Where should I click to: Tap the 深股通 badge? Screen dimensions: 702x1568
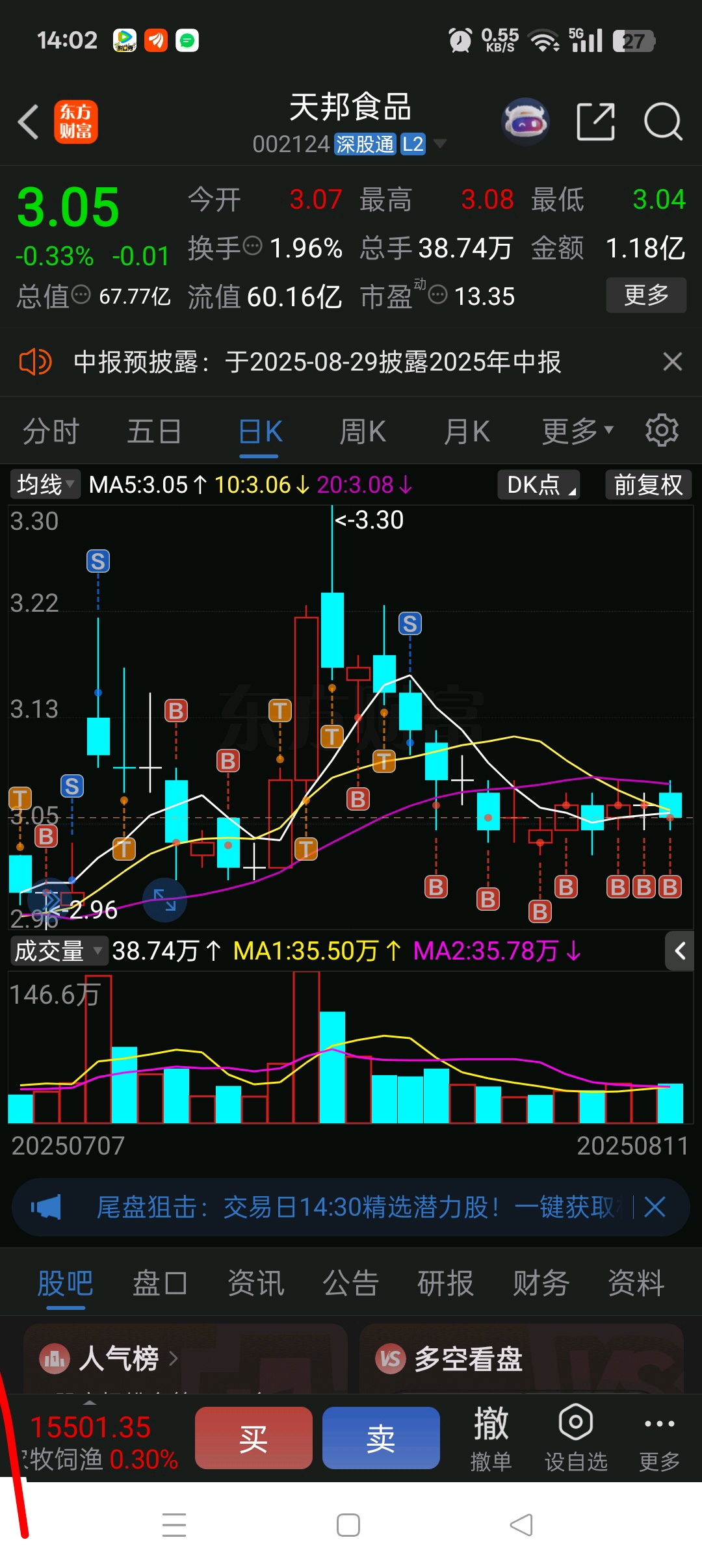click(x=365, y=144)
